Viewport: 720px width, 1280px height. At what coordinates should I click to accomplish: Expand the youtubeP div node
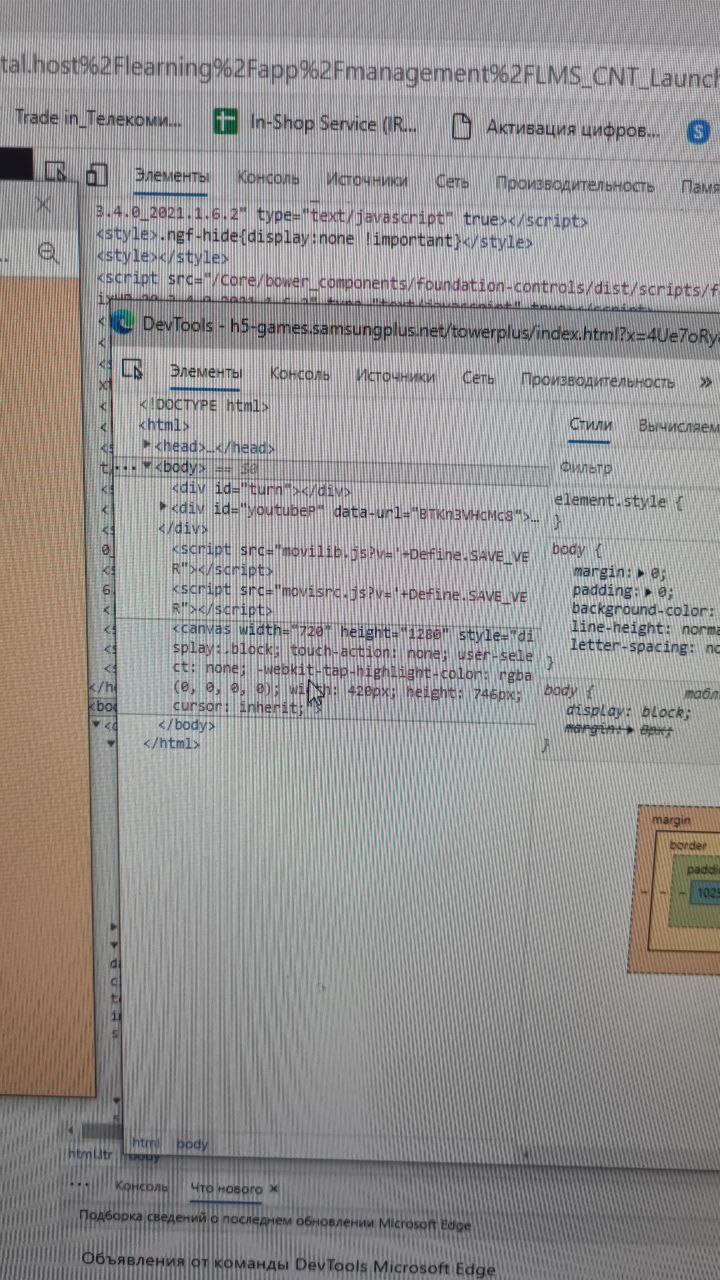163,509
